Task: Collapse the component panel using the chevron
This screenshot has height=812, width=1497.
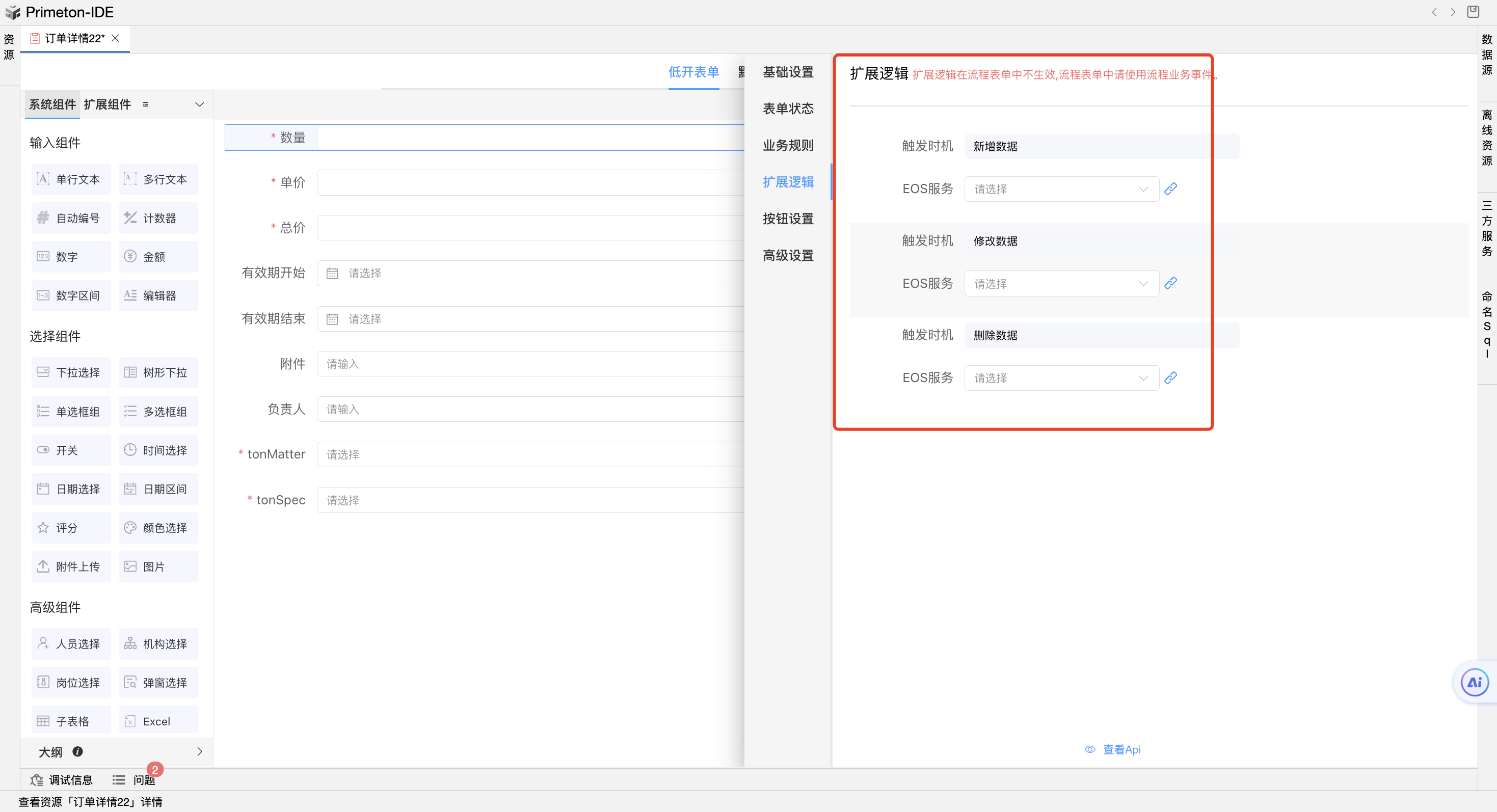Action: (199, 104)
